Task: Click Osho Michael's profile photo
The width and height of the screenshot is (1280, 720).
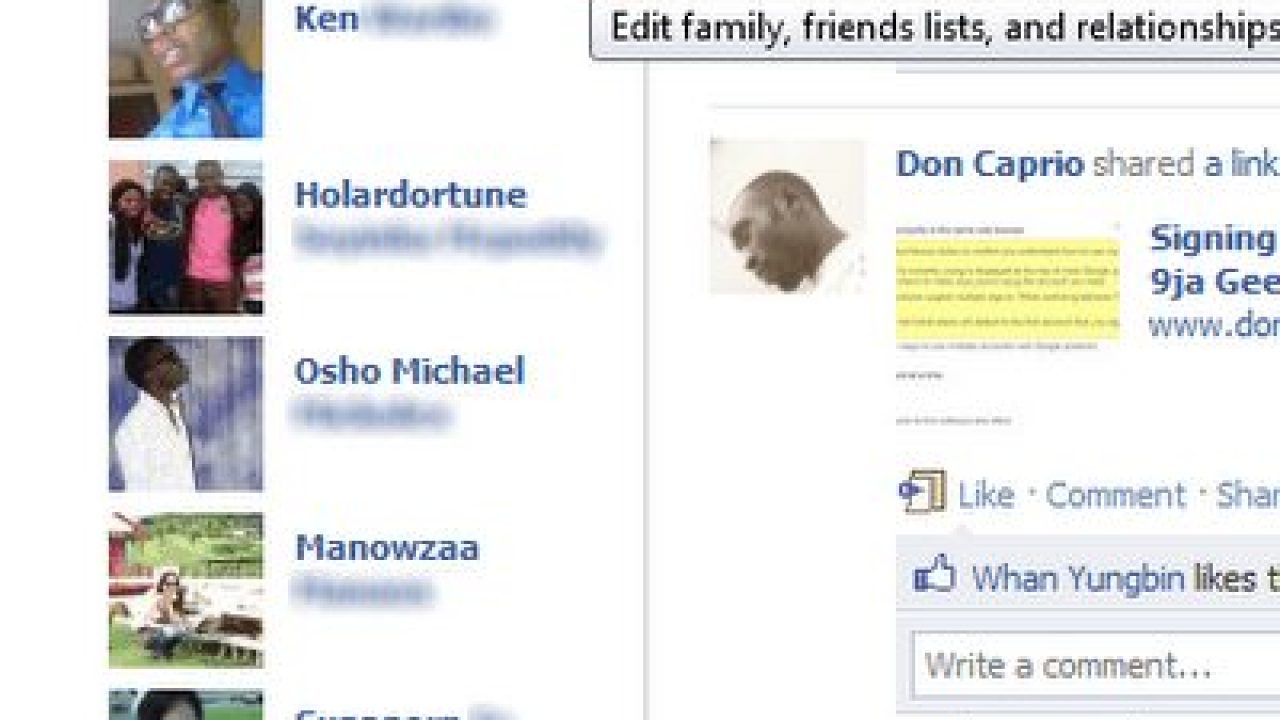Action: click(186, 414)
